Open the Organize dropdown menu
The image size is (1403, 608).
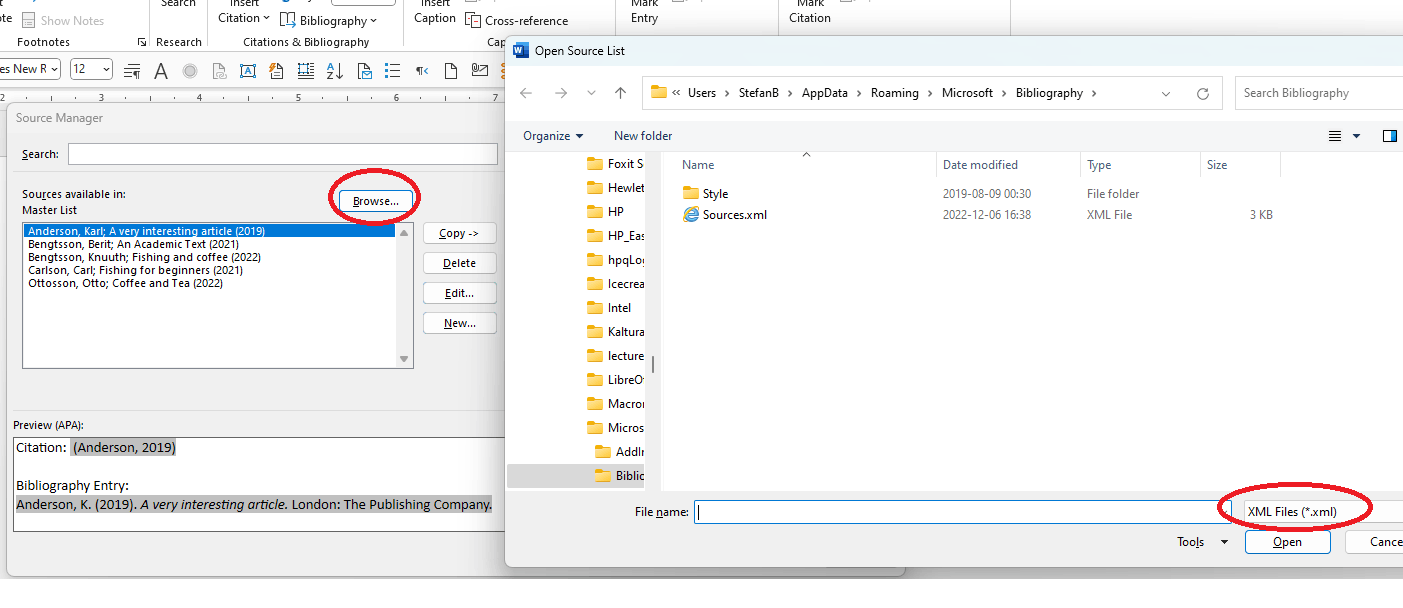pyautogui.click(x=553, y=136)
